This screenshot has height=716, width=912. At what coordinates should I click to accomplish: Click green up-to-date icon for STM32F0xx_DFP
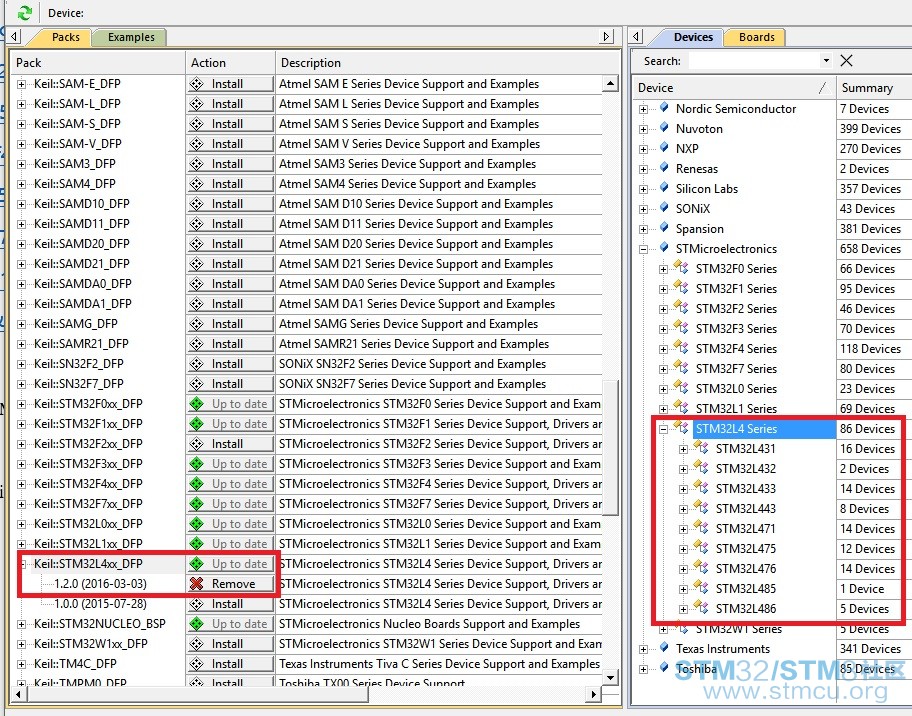point(197,404)
